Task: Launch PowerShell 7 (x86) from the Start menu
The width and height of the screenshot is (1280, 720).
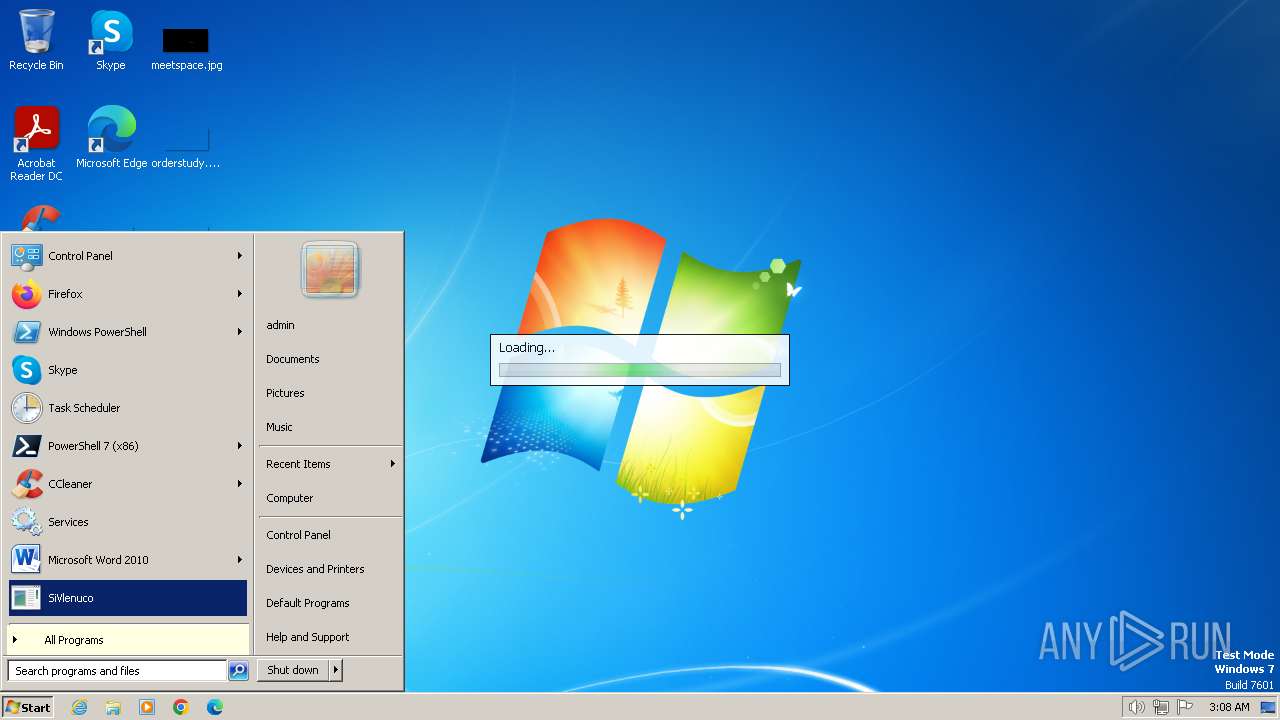Action: [x=127, y=446]
